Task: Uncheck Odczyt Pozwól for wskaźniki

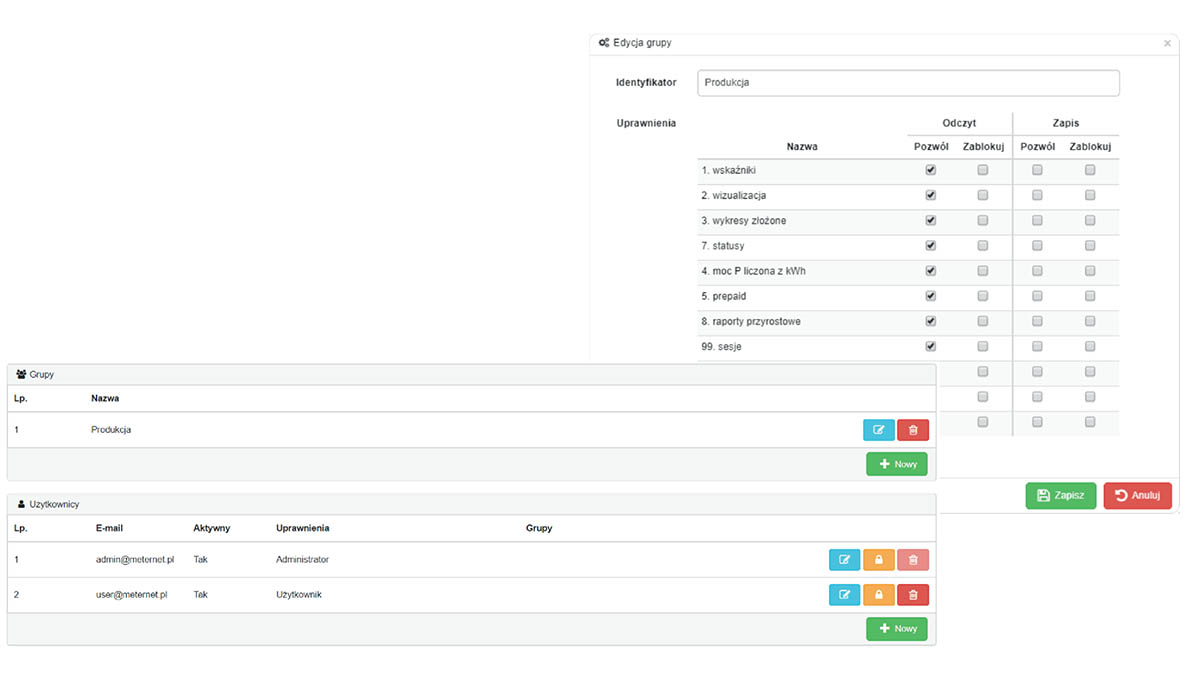Action: [931, 170]
